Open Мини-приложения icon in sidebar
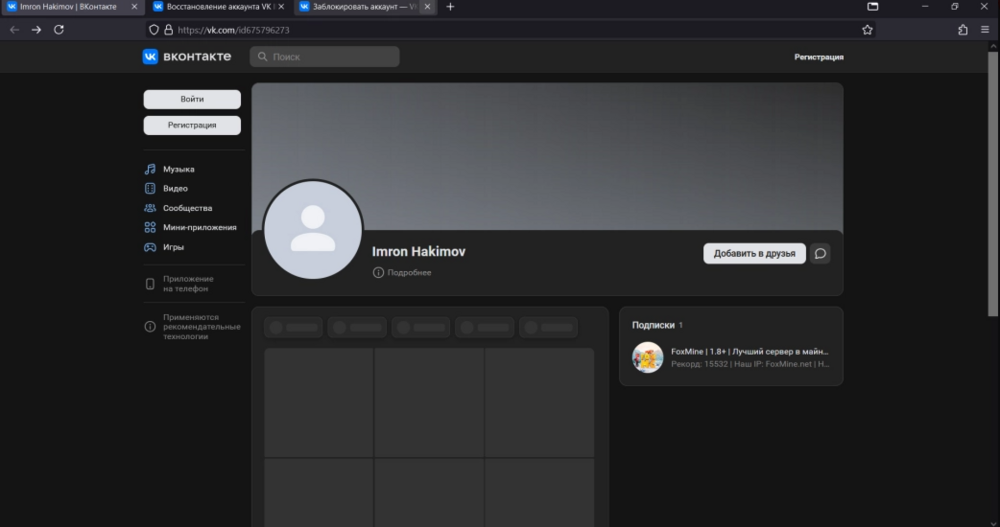Viewport: 1000px width, 527px height. [x=150, y=227]
